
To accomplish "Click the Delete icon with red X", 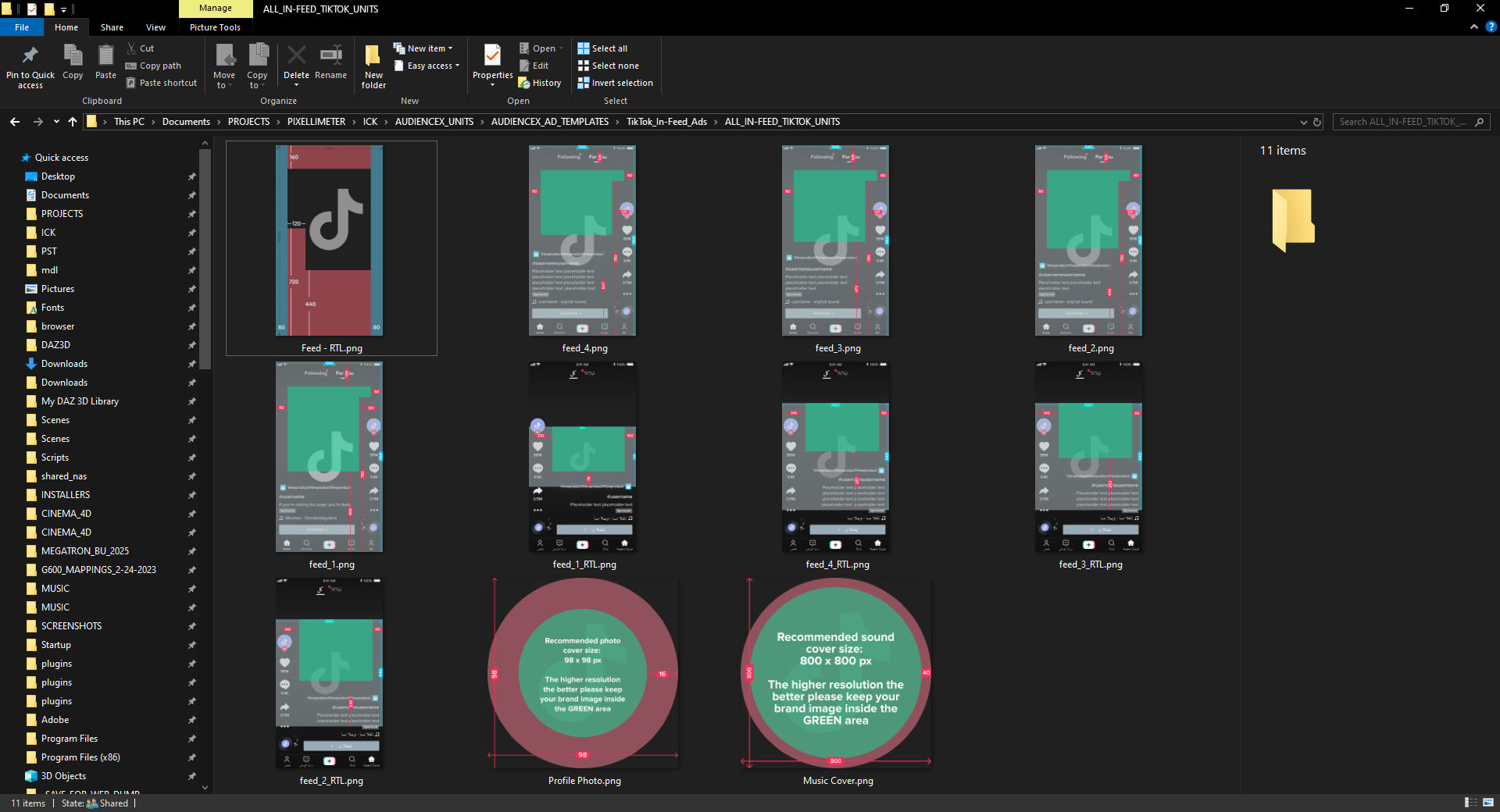I will tap(296, 56).
